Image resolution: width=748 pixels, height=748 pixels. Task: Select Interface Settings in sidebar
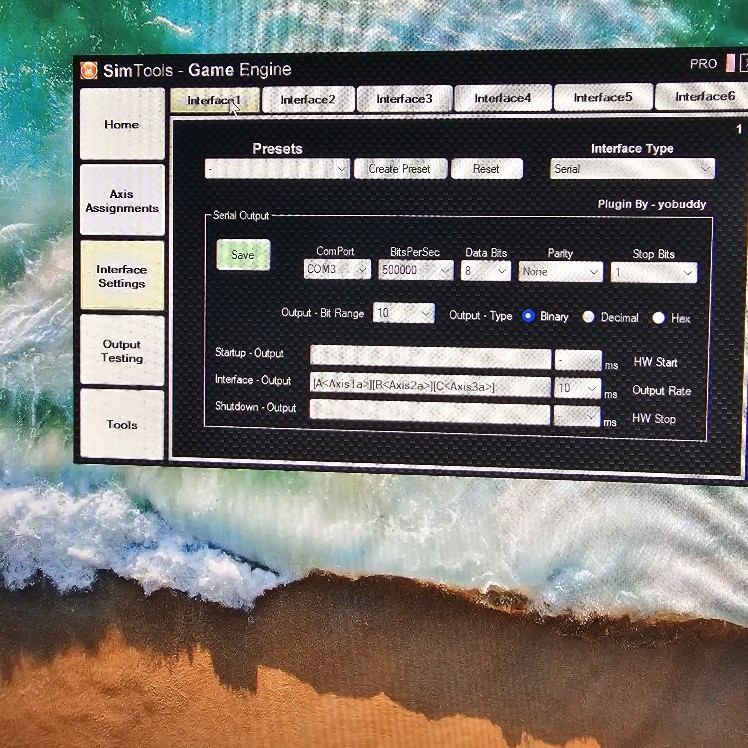coord(122,276)
